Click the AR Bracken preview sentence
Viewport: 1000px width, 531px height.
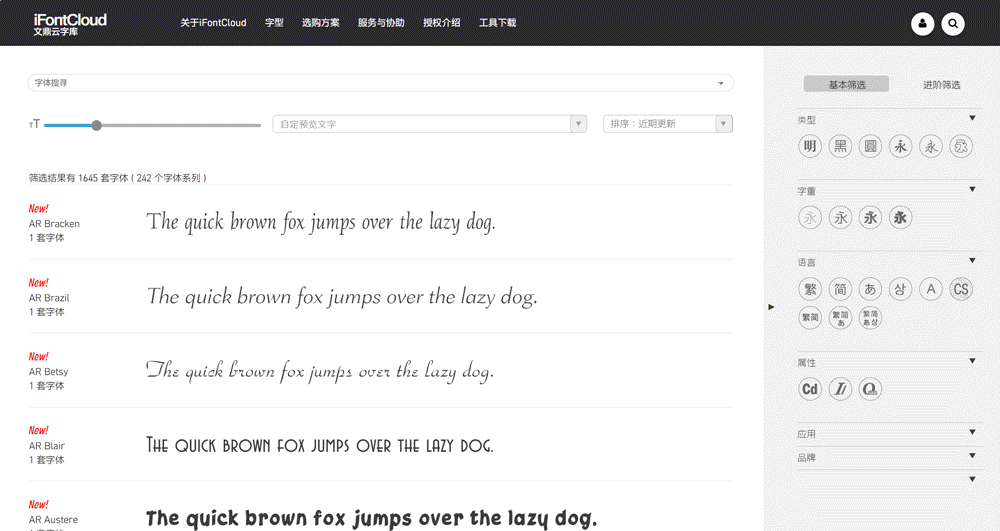pos(321,222)
